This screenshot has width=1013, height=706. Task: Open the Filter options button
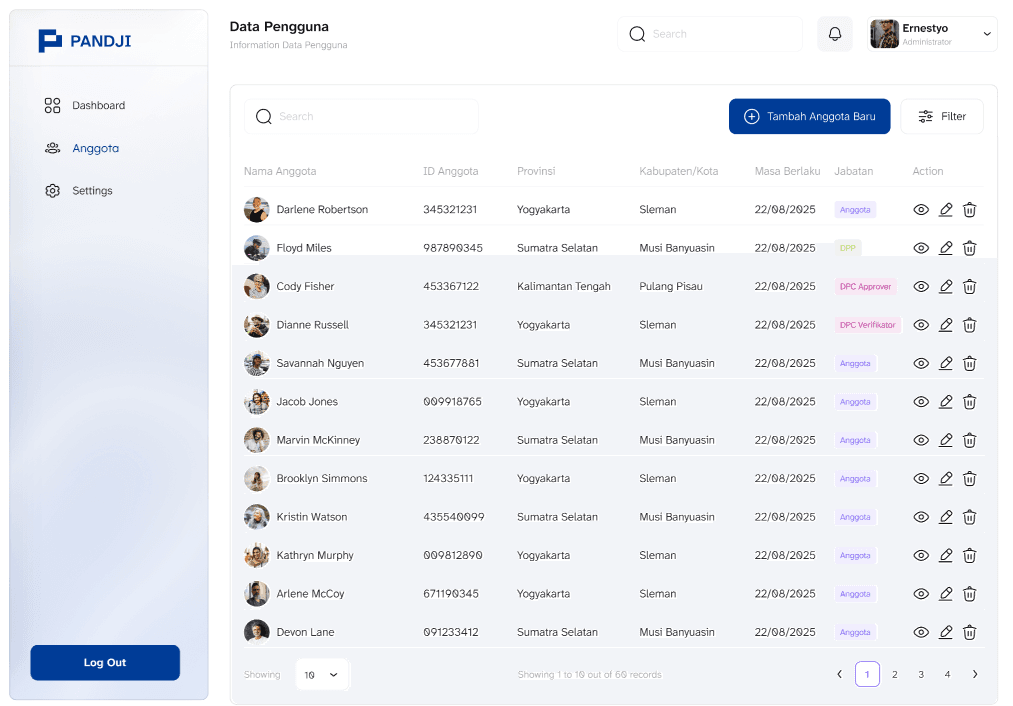pos(941,117)
